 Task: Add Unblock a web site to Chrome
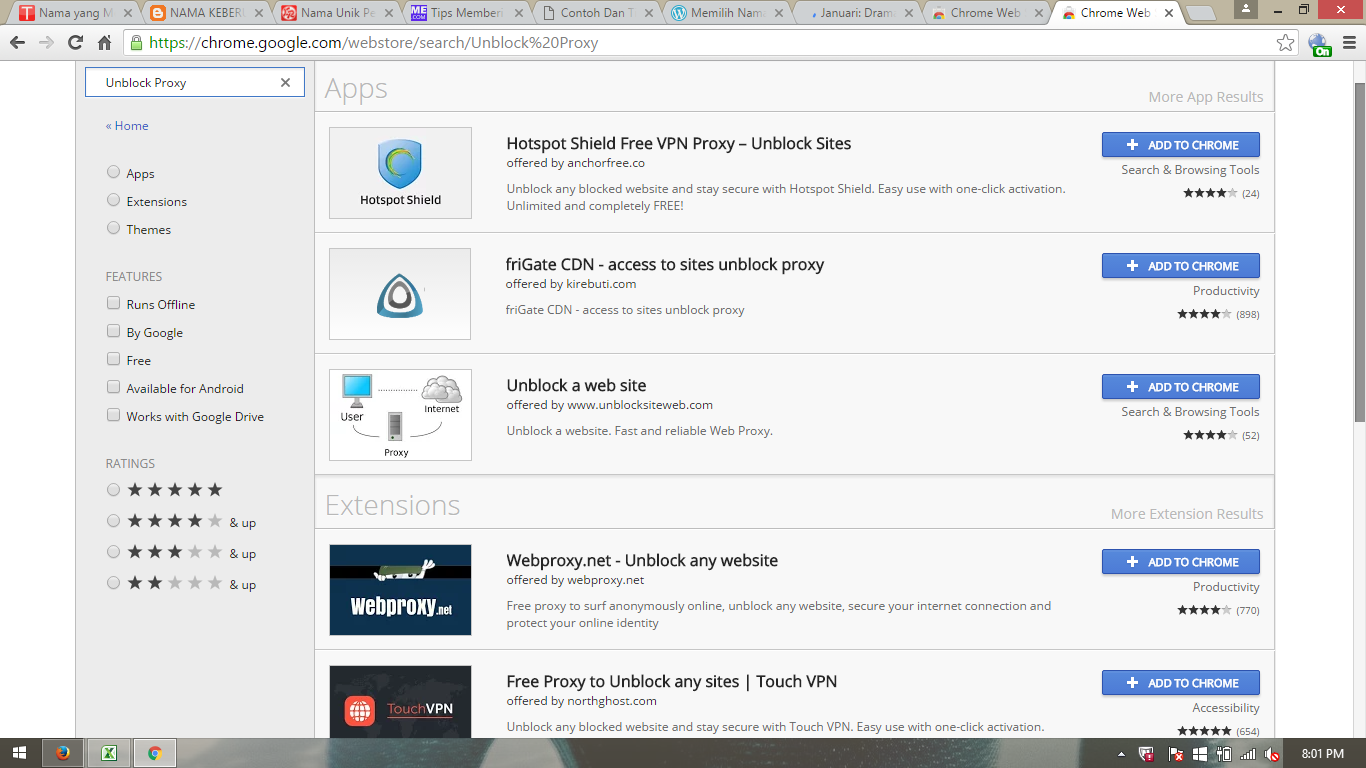(x=1180, y=387)
